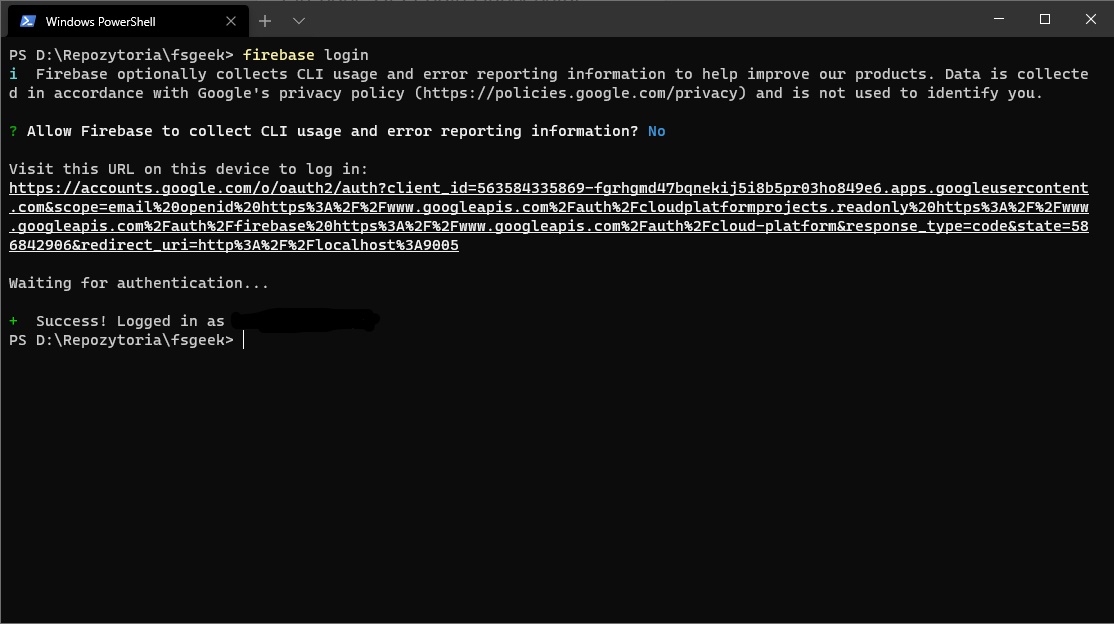Click the blue info indicator before the Firebase notice
1114x624 pixels.
[13, 74]
